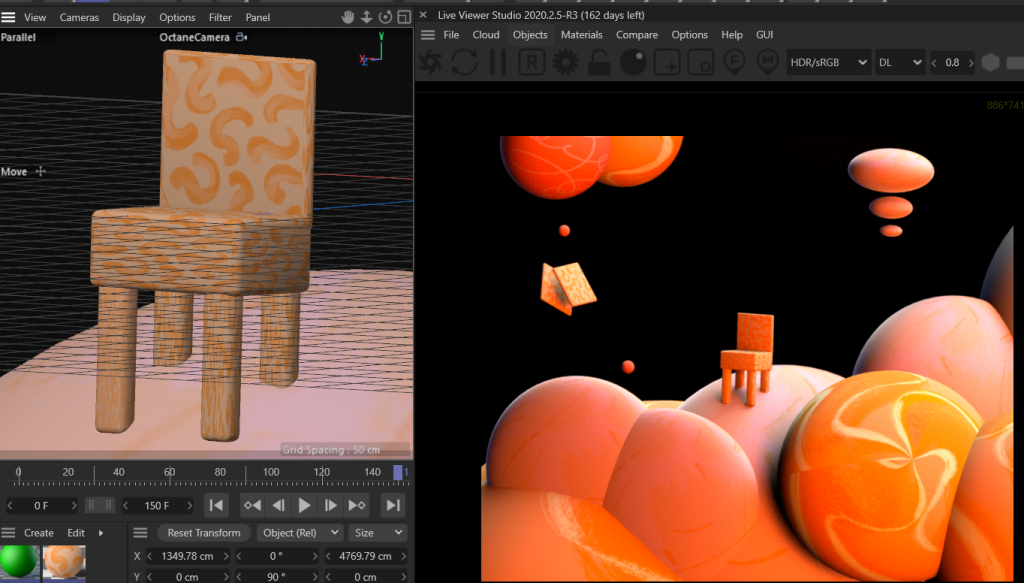The height and width of the screenshot is (583, 1024).
Task: Enable film region square icon
Action: point(701,63)
